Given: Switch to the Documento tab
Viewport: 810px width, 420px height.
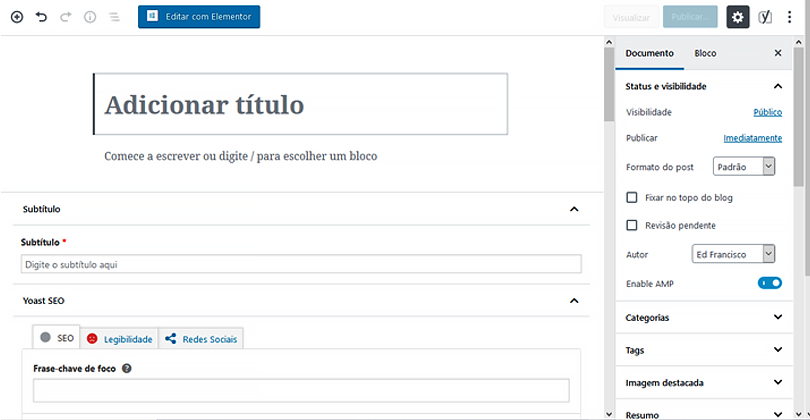Looking at the screenshot, I should (649, 53).
